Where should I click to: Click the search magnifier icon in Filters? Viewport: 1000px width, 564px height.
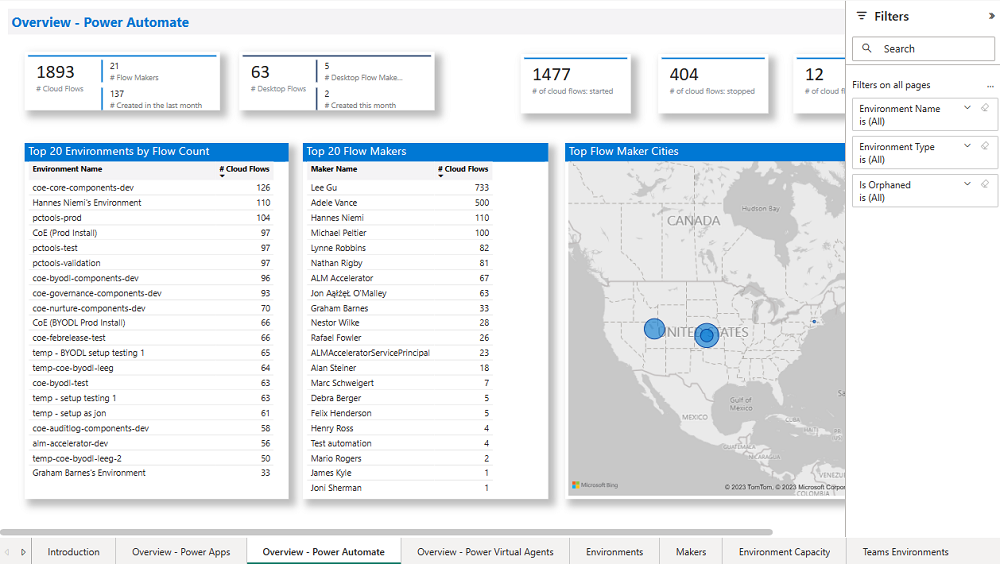pyautogui.click(x=867, y=48)
